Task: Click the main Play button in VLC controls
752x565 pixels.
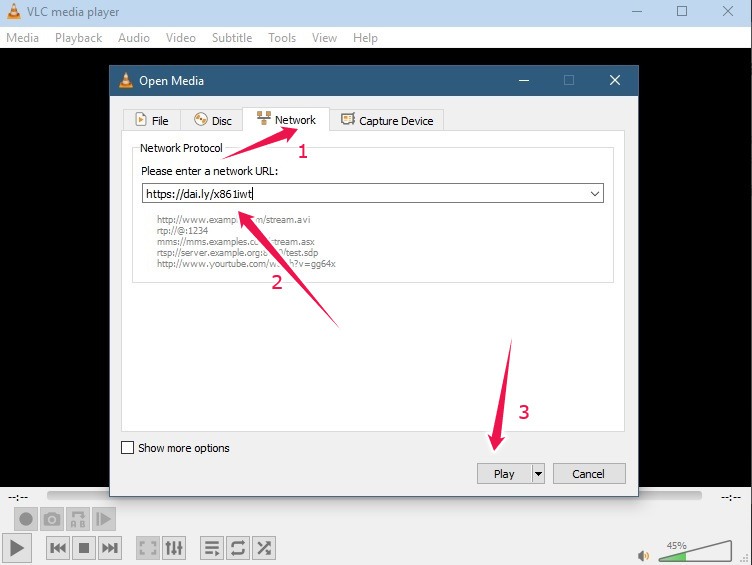Action: (x=17, y=548)
